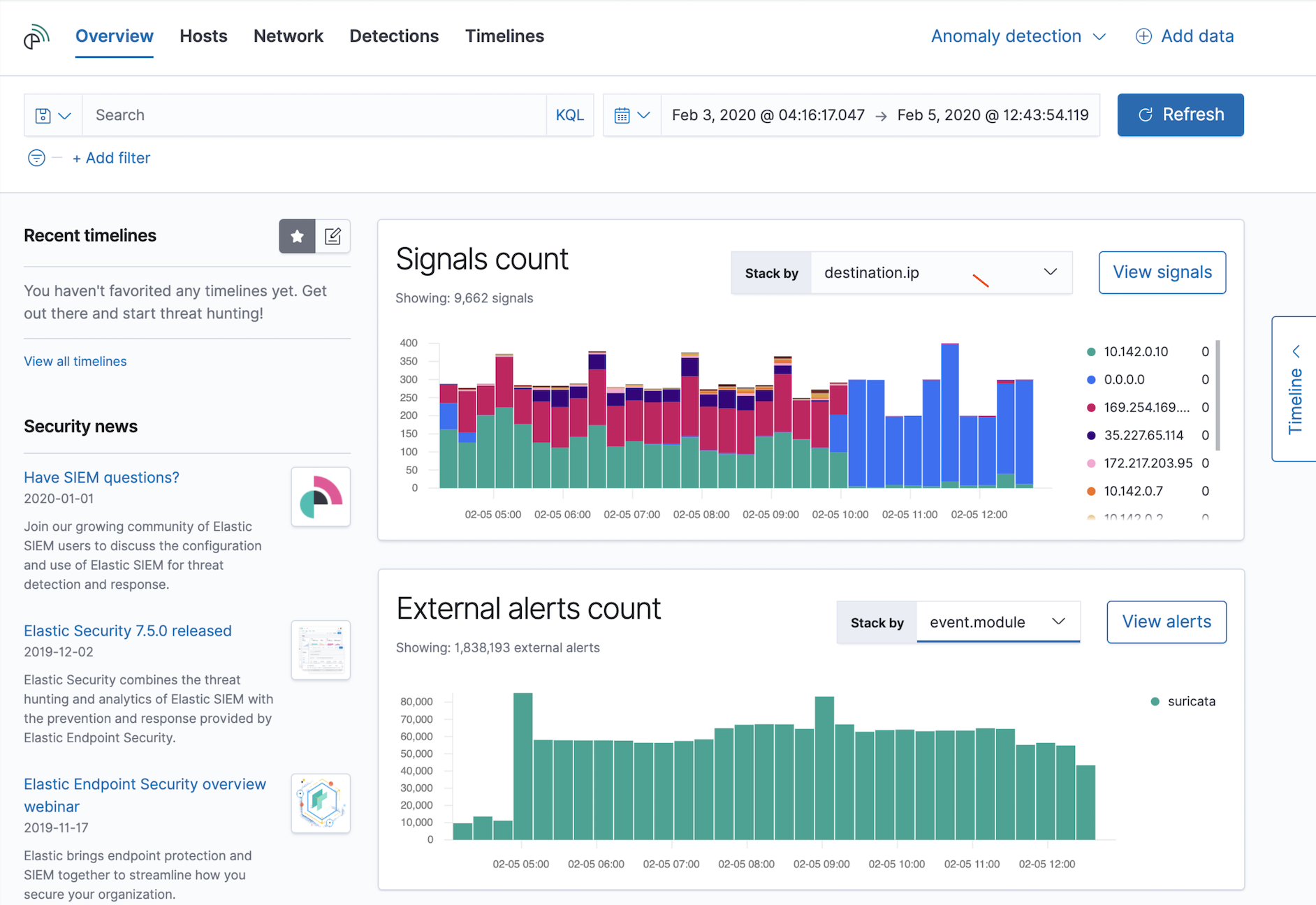
Task: Open the calendar quick date picker
Action: pos(631,115)
